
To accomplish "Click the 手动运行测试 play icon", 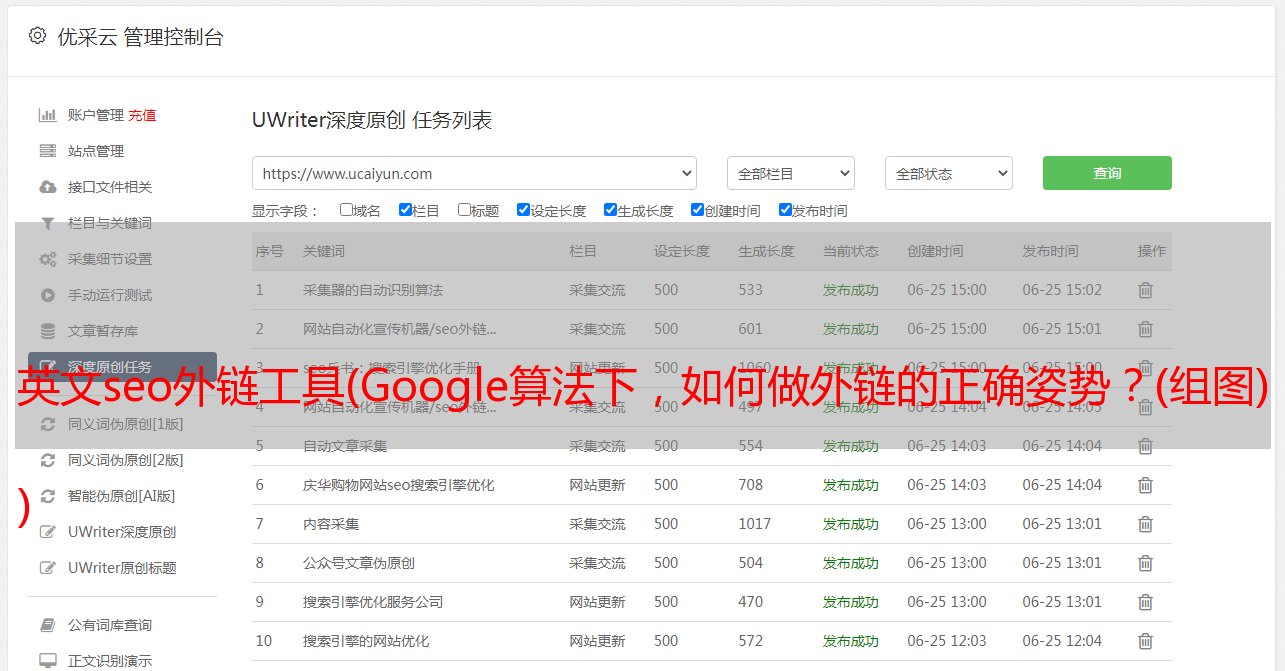I will (47, 295).
